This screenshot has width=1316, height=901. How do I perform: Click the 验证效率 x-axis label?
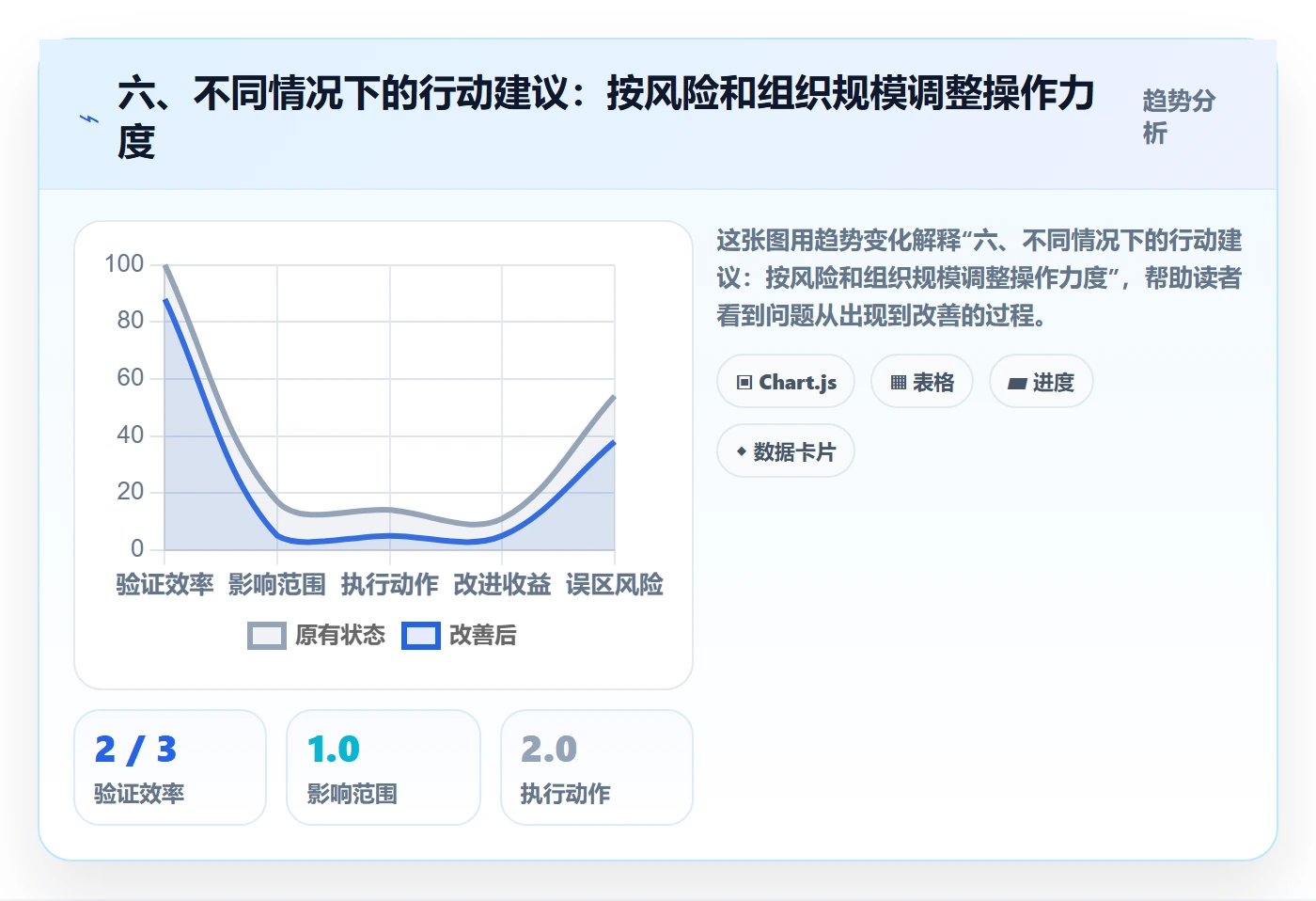point(164,584)
